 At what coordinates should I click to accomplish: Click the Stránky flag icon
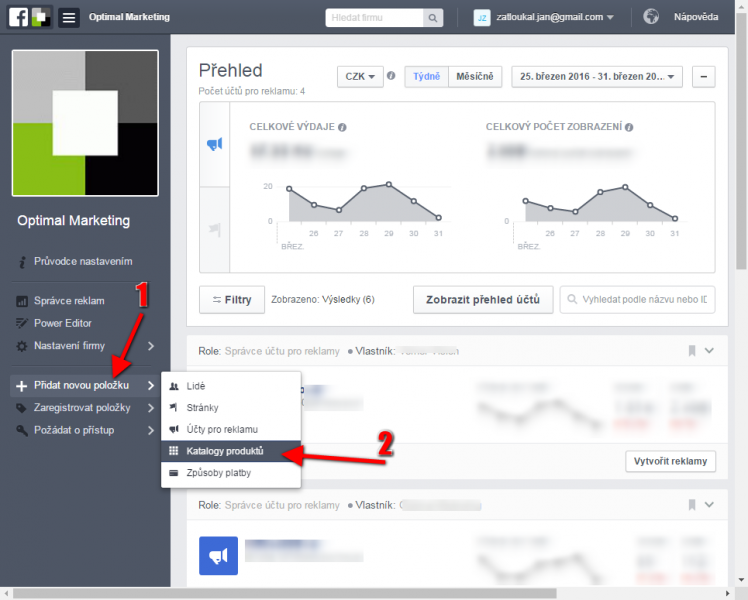(173, 407)
